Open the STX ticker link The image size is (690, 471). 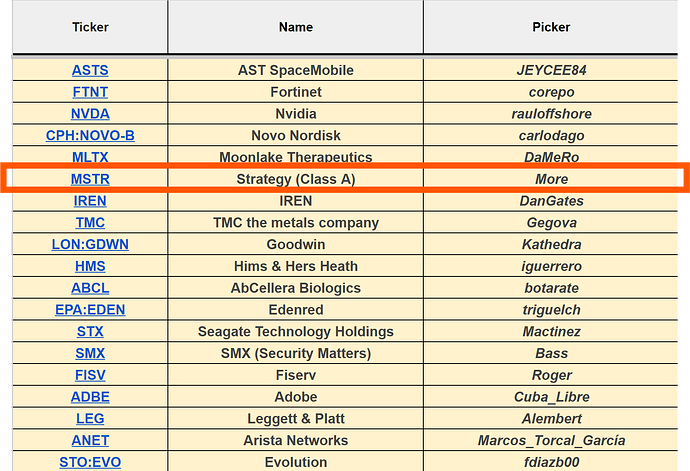90,332
